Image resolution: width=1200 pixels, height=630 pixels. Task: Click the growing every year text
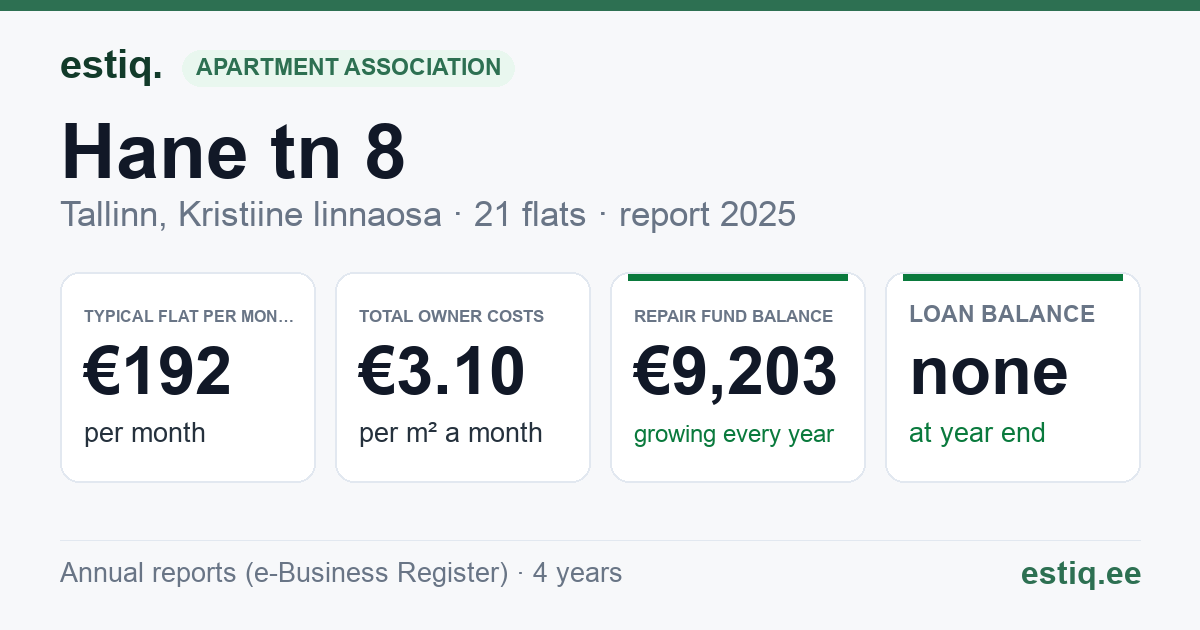pyautogui.click(x=734, y=435)
